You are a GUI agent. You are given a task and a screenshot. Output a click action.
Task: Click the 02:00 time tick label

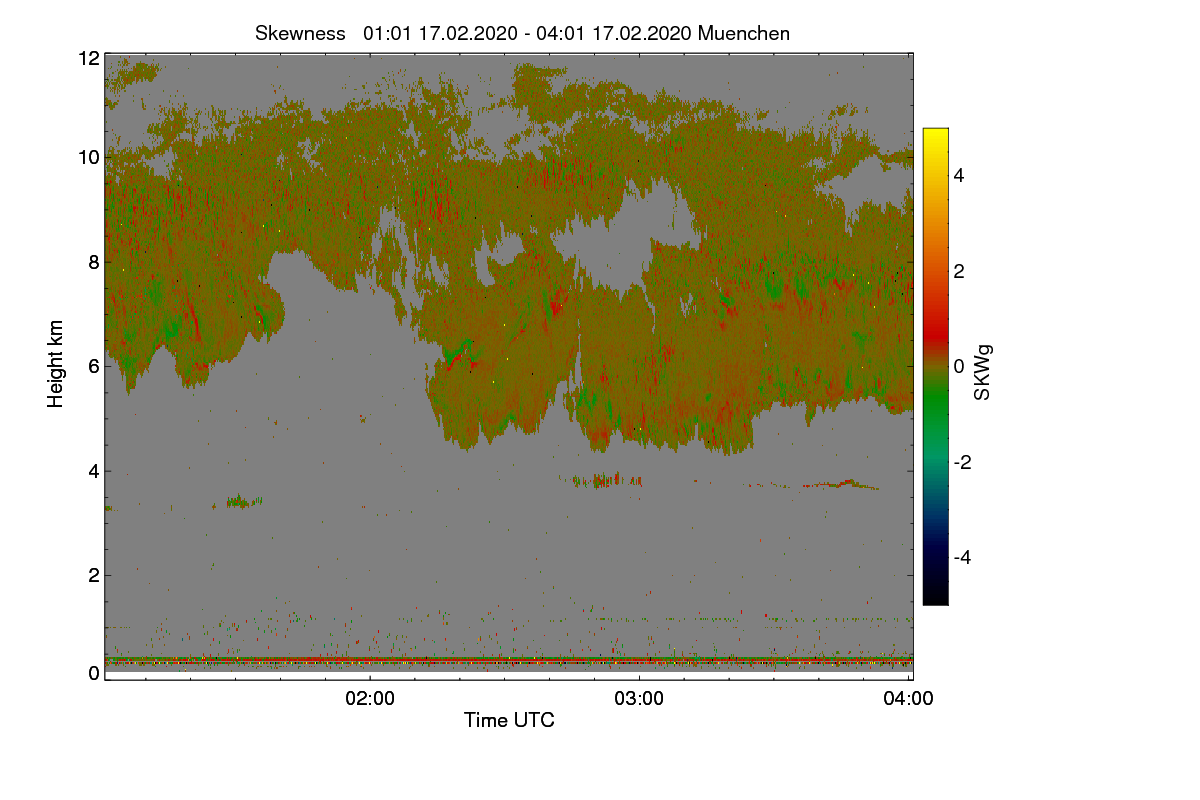point(370,699)
